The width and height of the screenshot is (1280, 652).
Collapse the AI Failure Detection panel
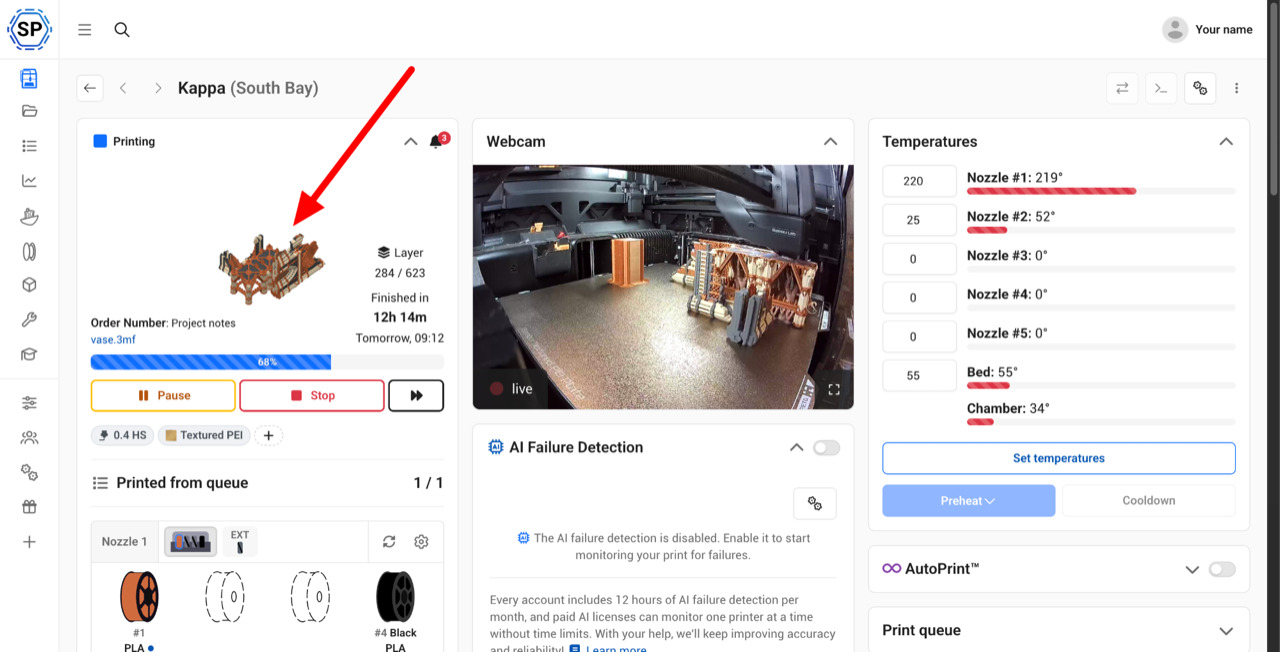coord(796,448)
